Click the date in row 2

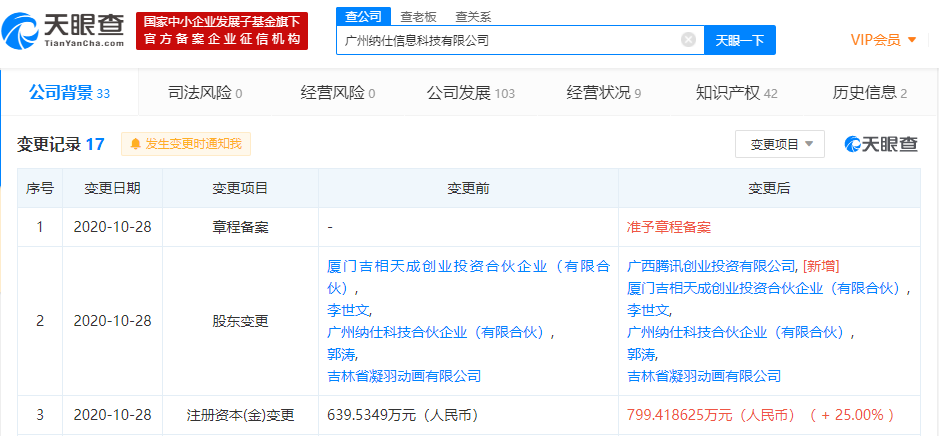[x=113, y=321]
